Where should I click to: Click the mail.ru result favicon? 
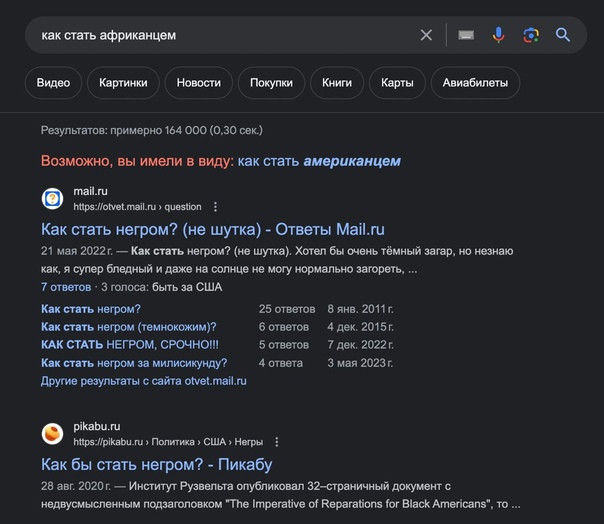pos(52,199)
